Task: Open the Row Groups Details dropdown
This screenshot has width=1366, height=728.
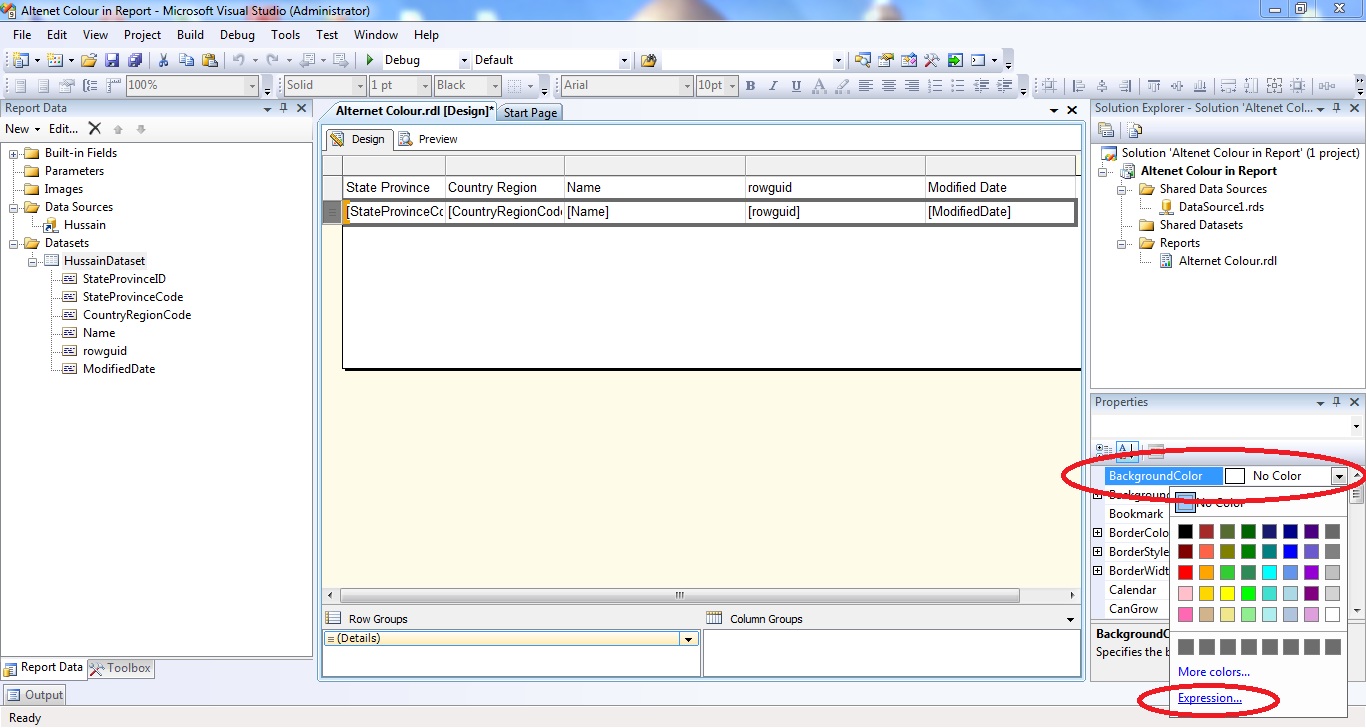Action: [x=686, y=638]
